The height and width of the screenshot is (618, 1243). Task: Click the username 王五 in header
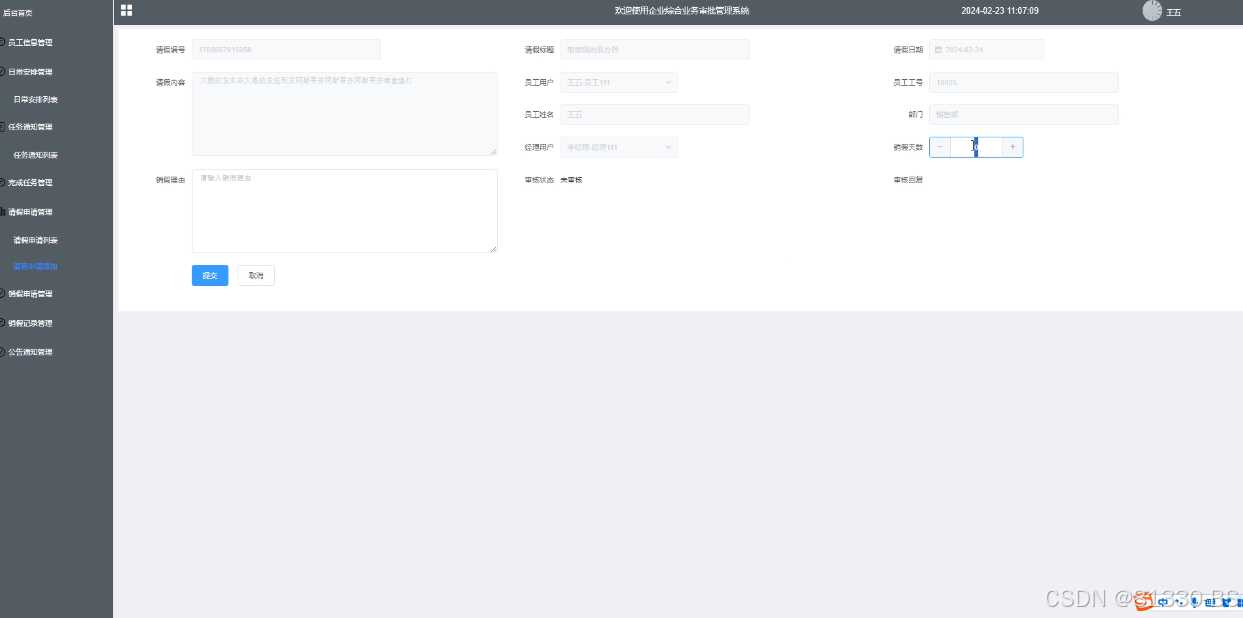click(1174, 12)
